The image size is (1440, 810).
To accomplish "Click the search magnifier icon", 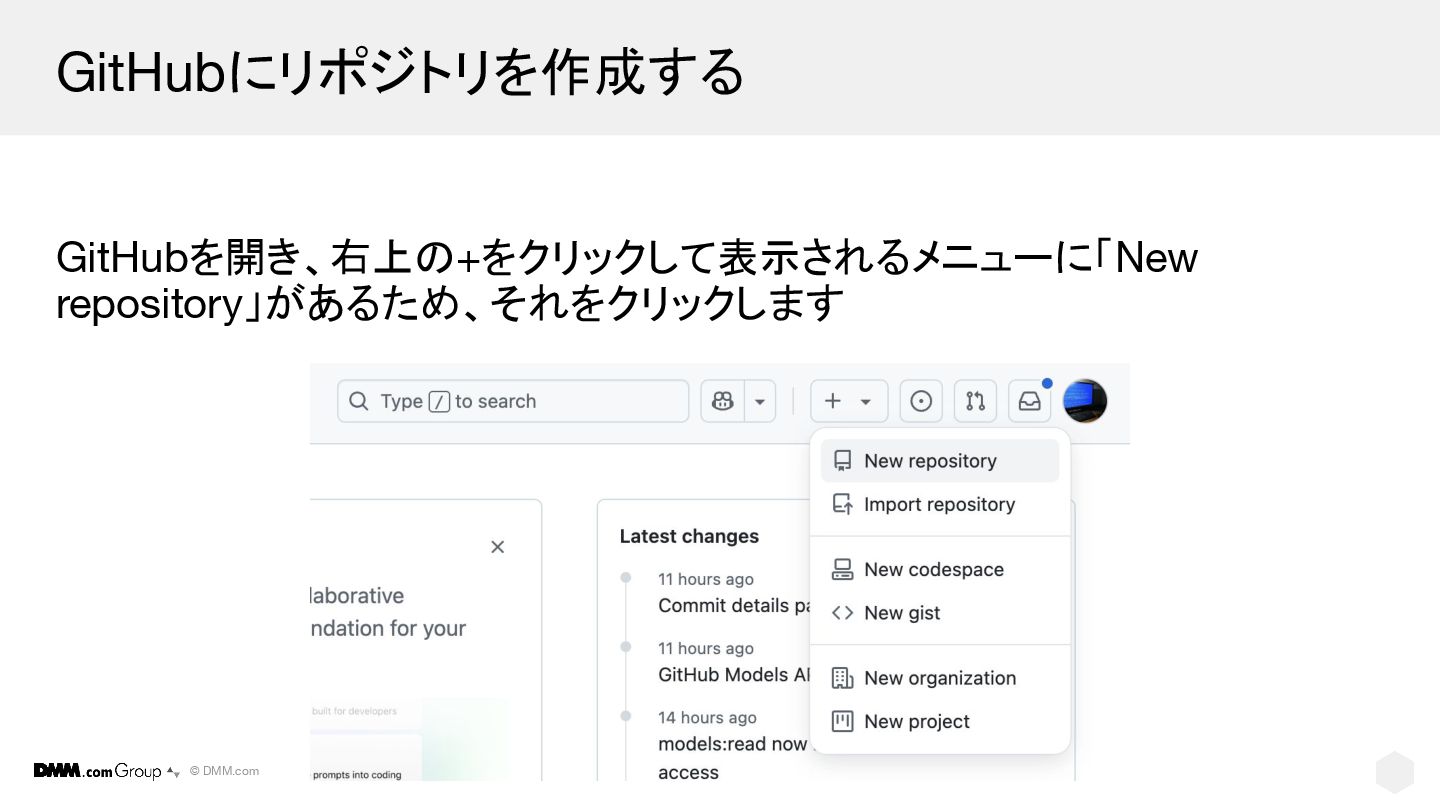I will point(358,401).
